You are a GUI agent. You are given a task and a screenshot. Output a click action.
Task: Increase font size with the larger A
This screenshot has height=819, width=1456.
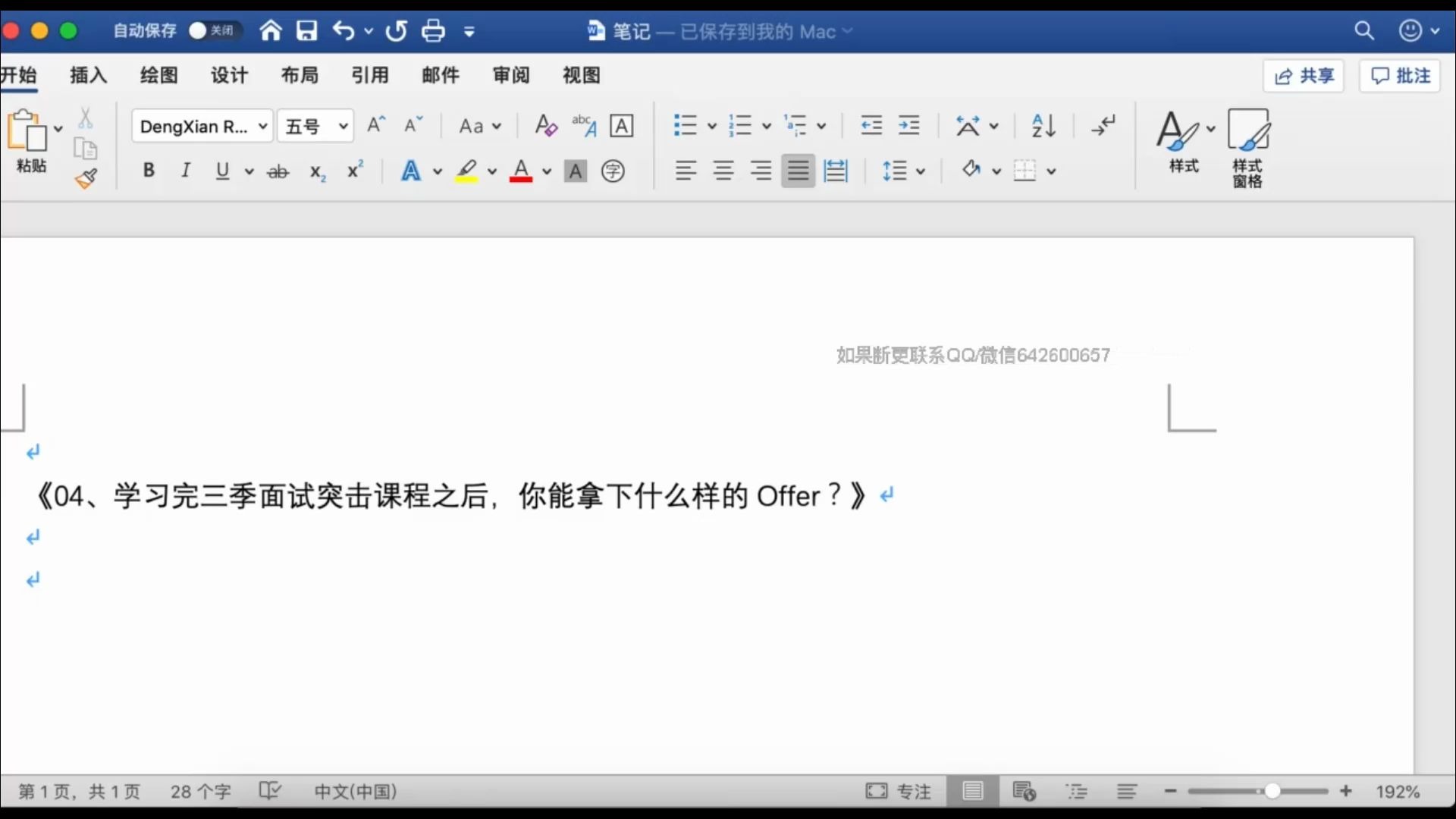coord(376,125)
